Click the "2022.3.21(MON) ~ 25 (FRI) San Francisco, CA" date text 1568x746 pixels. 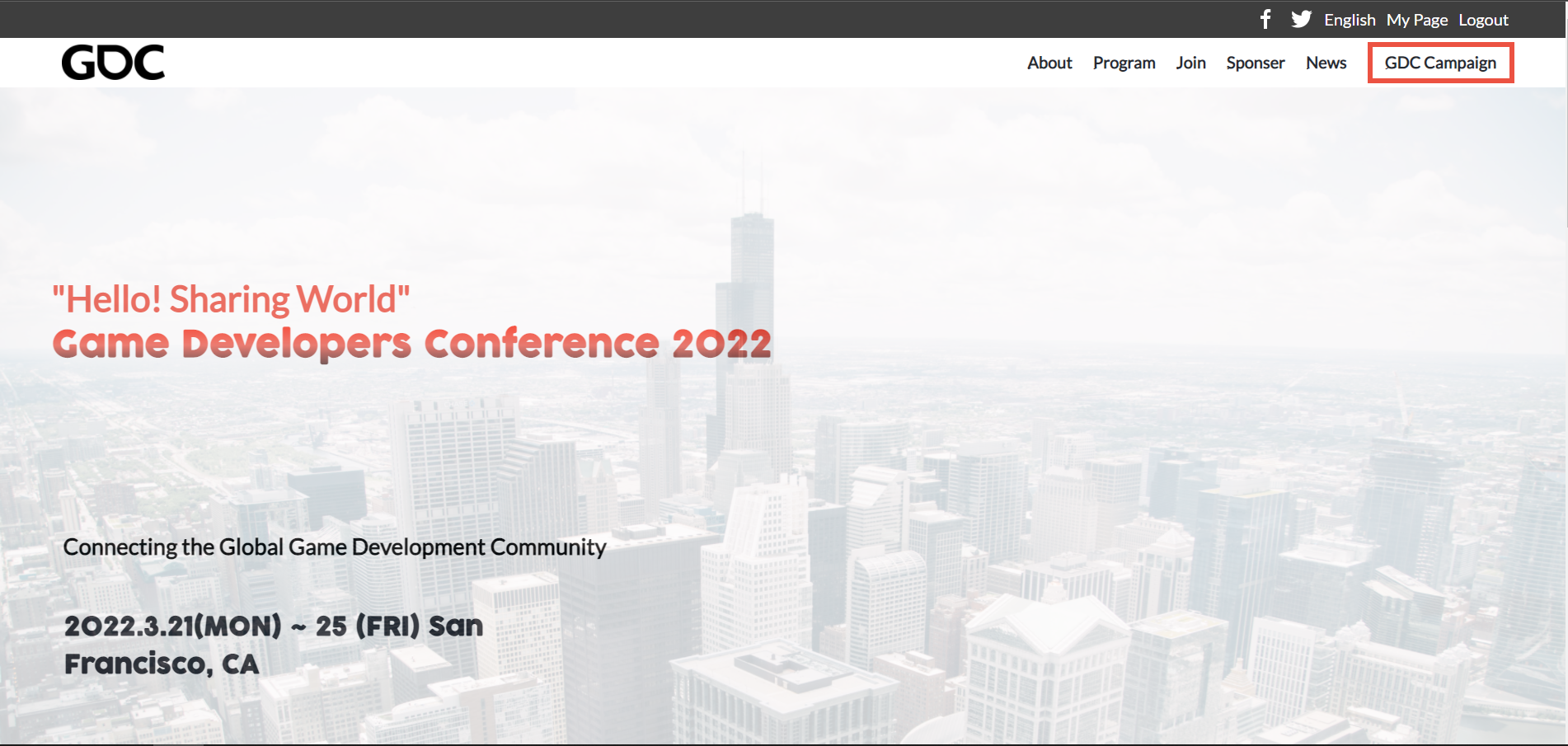274,645
